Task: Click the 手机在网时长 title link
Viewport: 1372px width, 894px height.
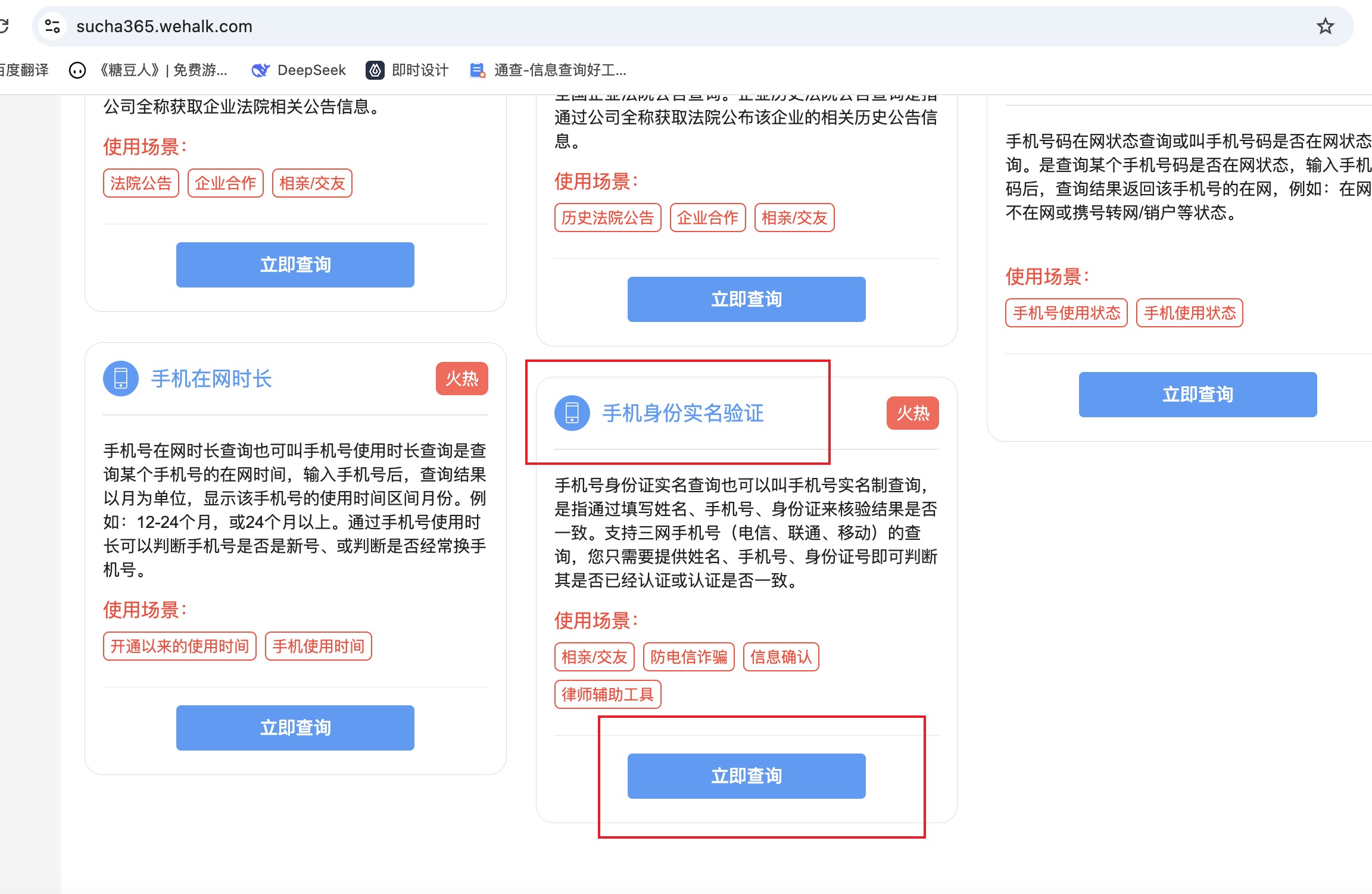Action: (x=211, y=379)
